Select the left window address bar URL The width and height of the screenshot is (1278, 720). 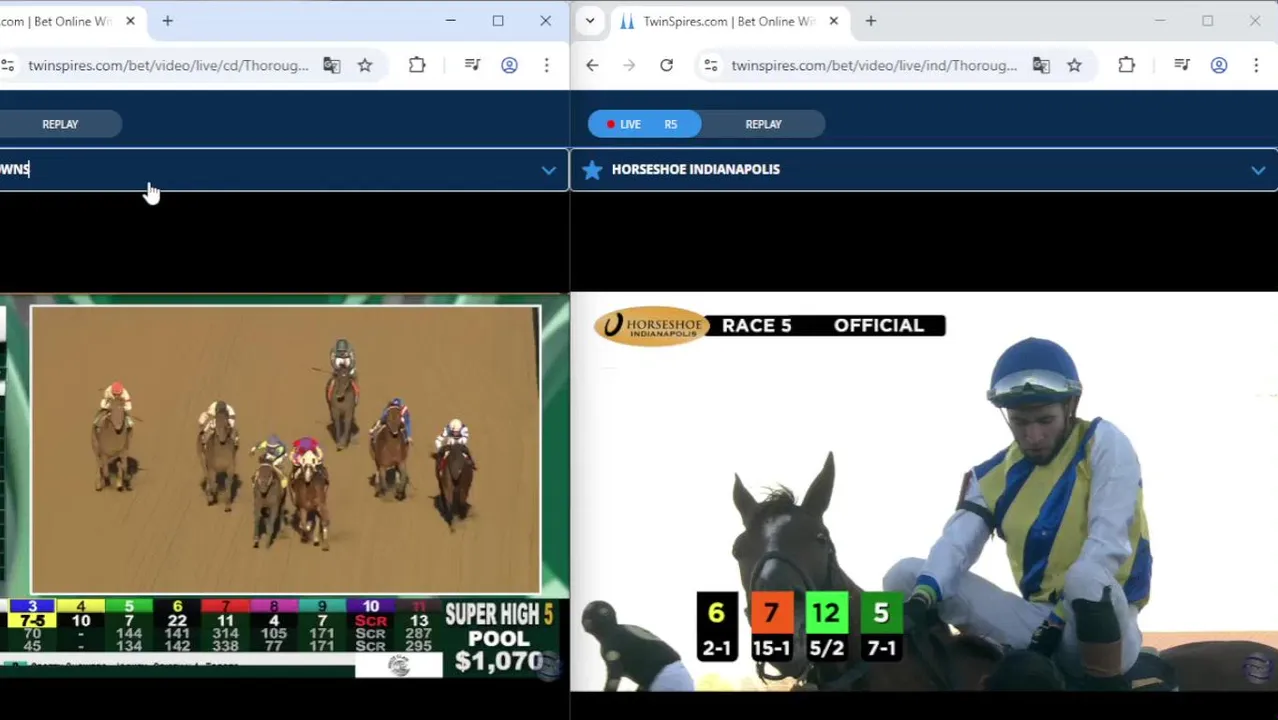[x=168, y=65]
